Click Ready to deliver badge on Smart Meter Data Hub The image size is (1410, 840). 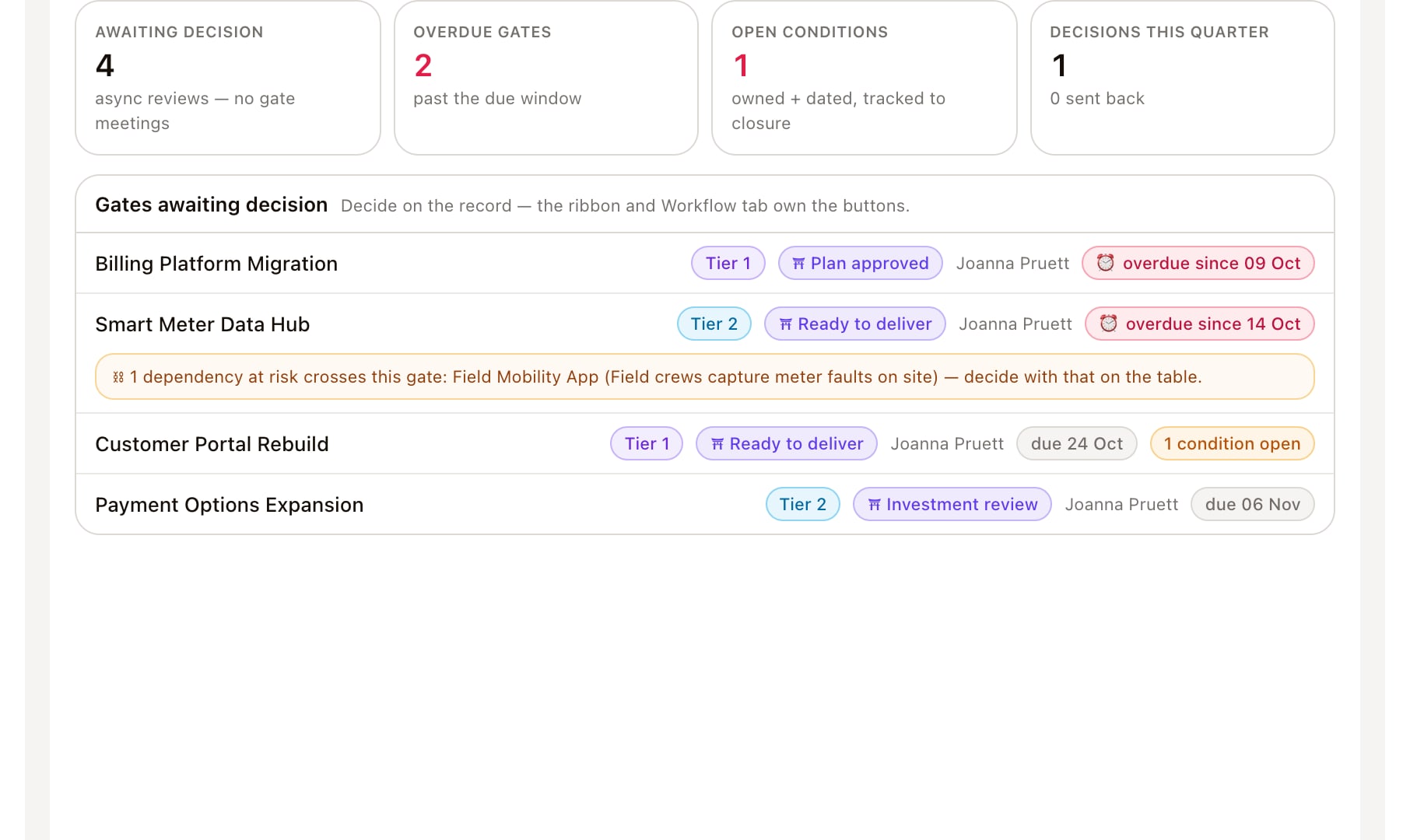855,324
